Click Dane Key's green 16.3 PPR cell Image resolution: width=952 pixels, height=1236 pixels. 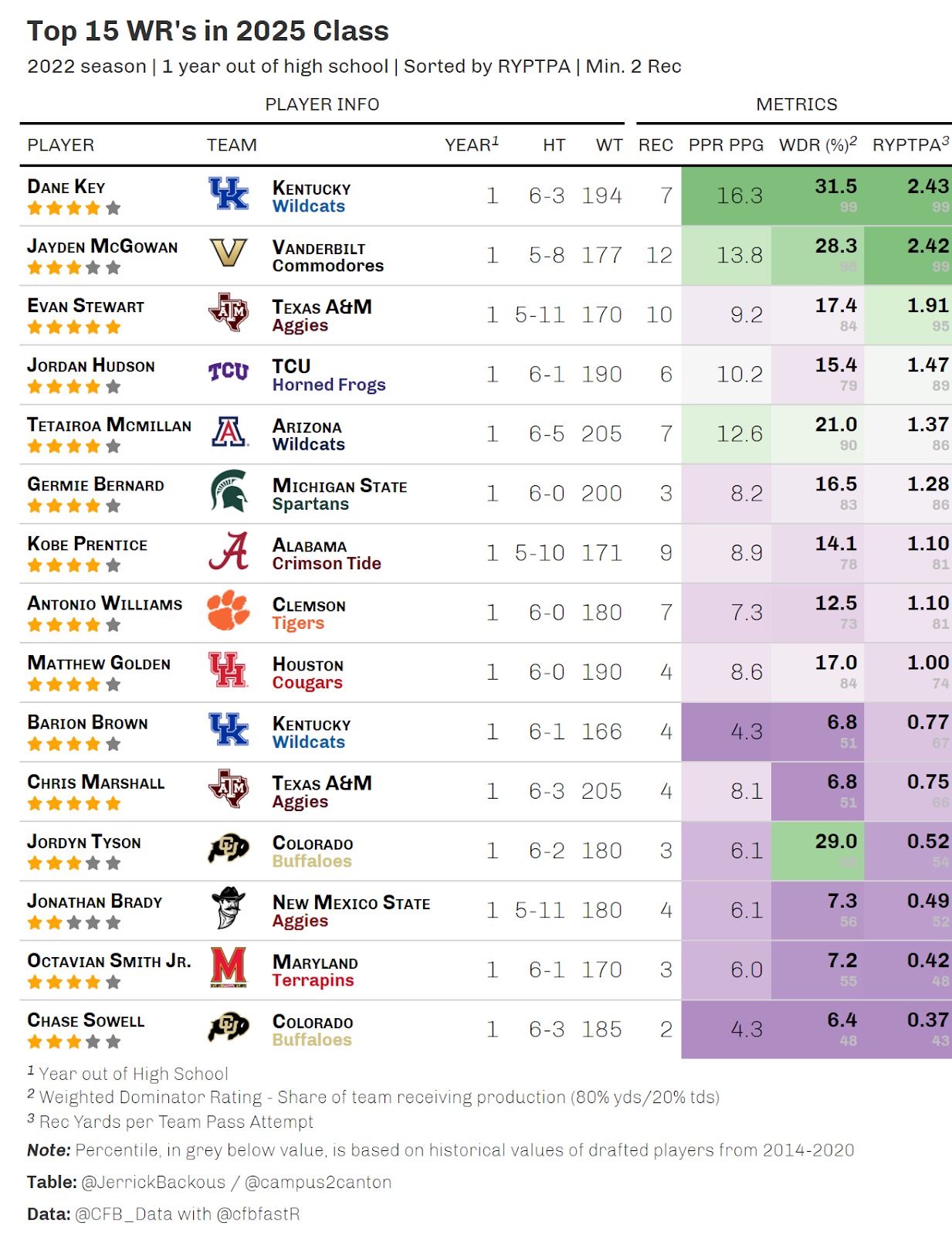pos(727,196)
